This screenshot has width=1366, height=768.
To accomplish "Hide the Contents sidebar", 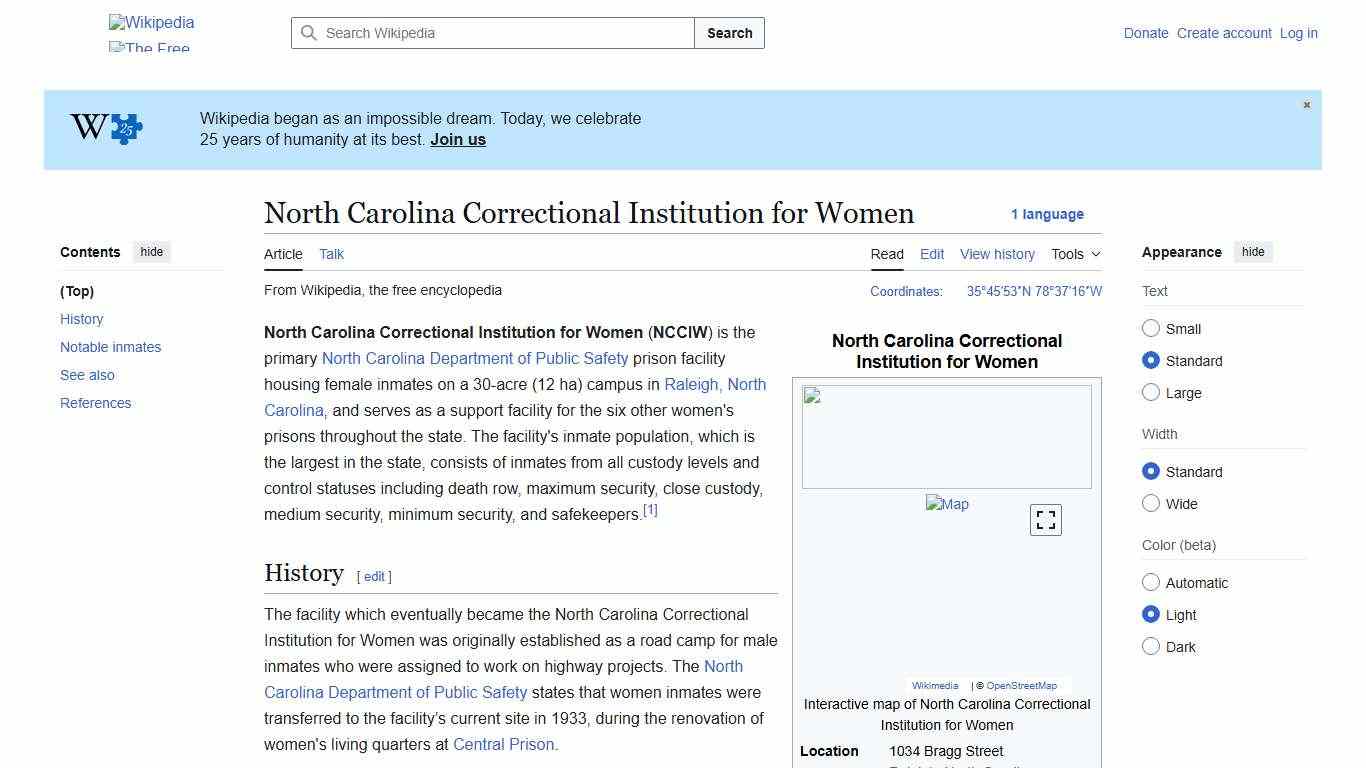I will (x=151, y=251).
